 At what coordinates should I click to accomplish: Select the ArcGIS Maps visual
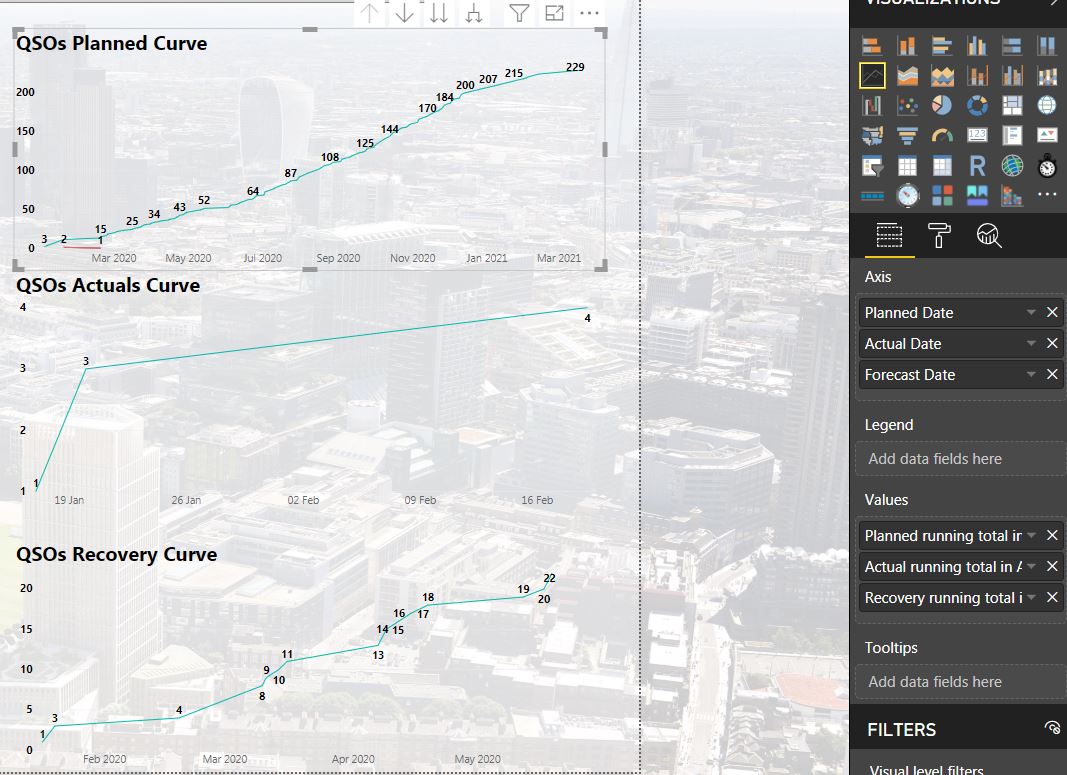1012,165
